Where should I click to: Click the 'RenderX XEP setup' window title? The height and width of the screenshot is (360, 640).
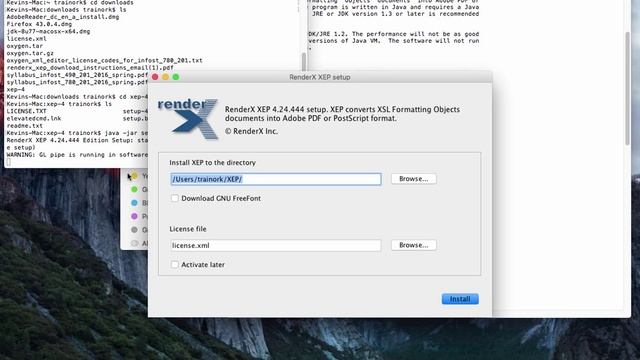[x=320, y=77]
